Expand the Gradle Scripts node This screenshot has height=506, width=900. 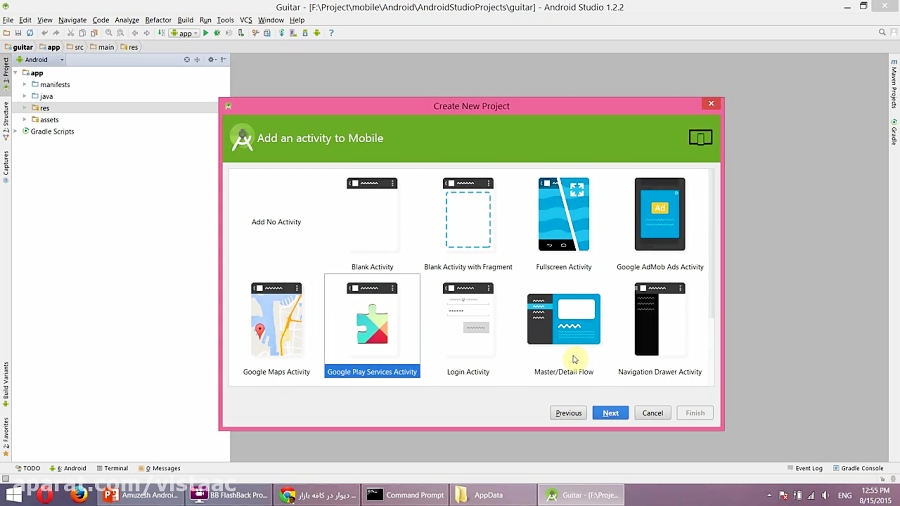(x=15, y=131)
